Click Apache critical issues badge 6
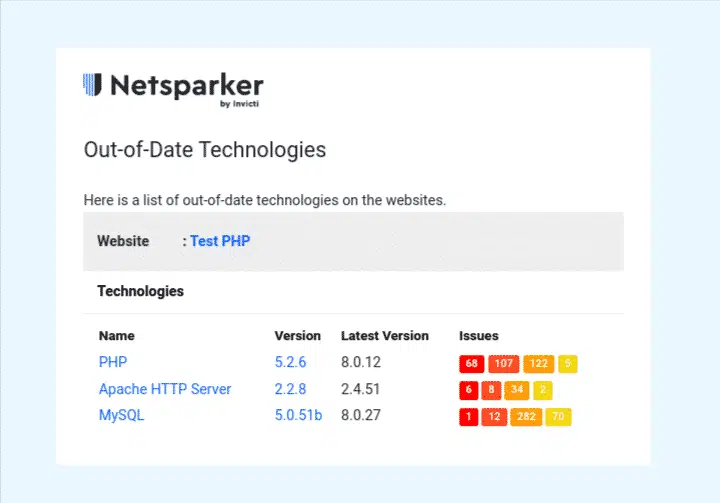 pos(469,390)
